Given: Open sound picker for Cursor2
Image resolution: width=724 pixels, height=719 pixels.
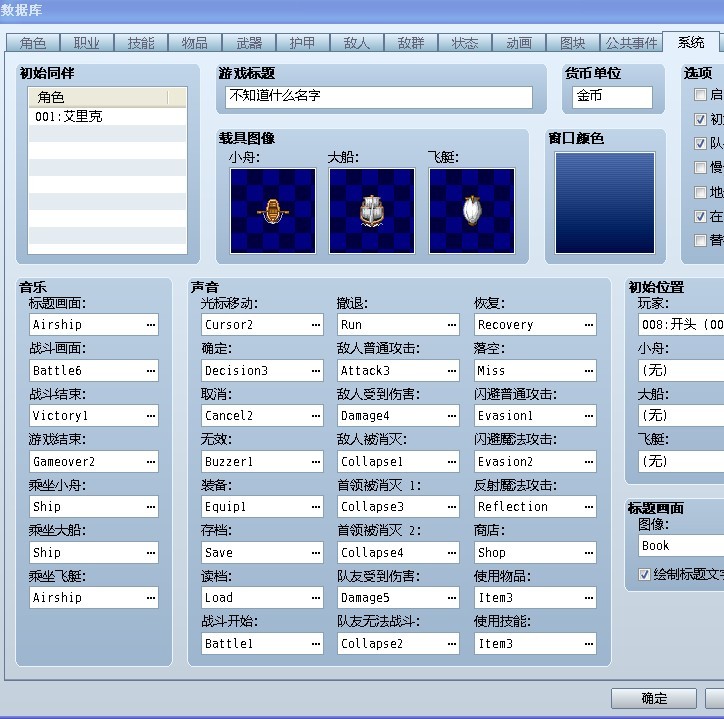Looking at the screenshot, I should coord(316,325).
